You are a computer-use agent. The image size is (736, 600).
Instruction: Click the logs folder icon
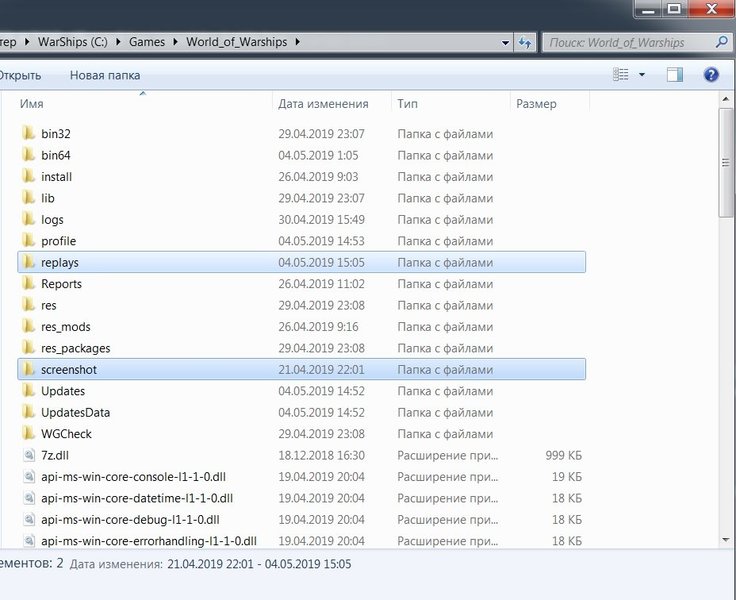click(29, 219)
